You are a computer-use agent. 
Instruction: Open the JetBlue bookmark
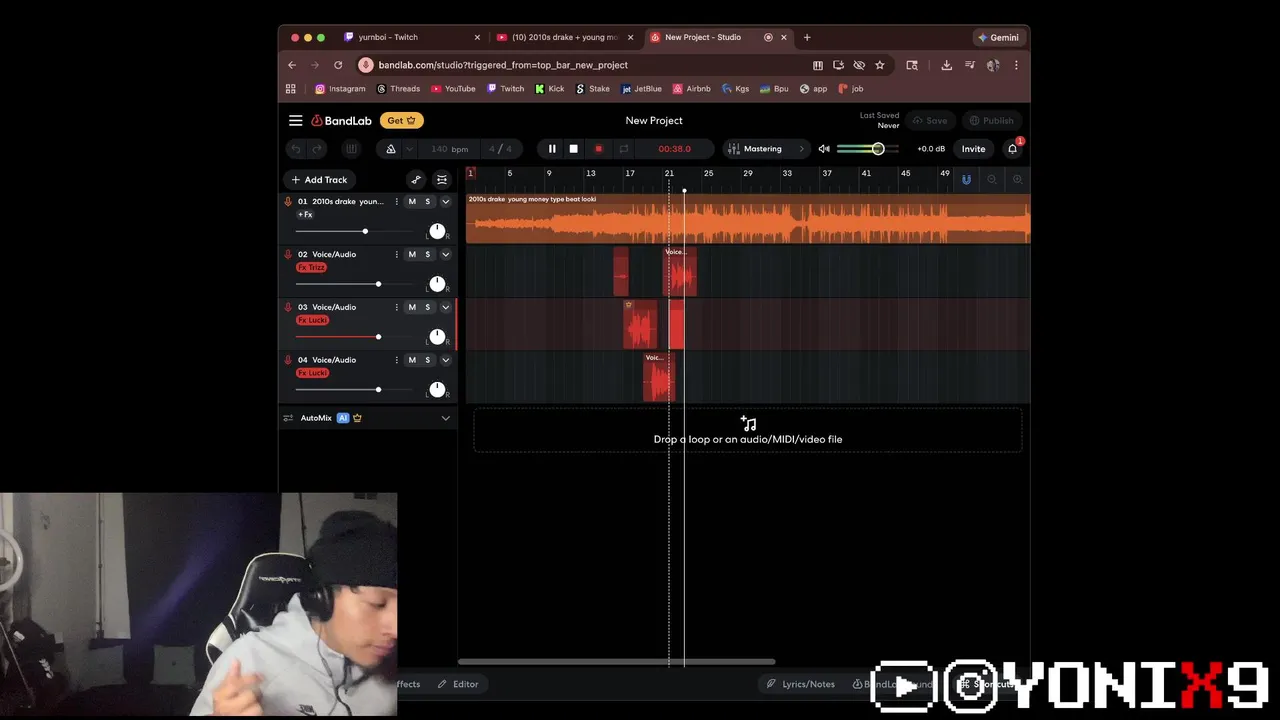click(642, 89)
